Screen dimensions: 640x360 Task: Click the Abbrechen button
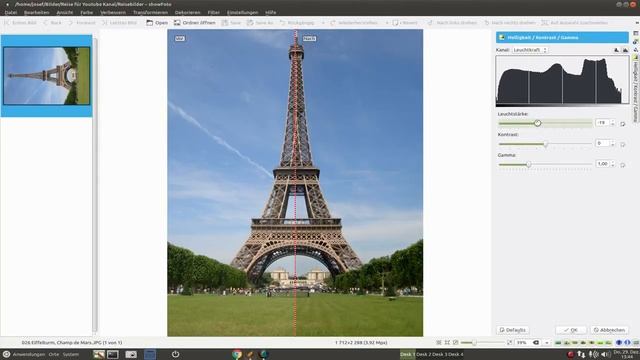(609, 330)
